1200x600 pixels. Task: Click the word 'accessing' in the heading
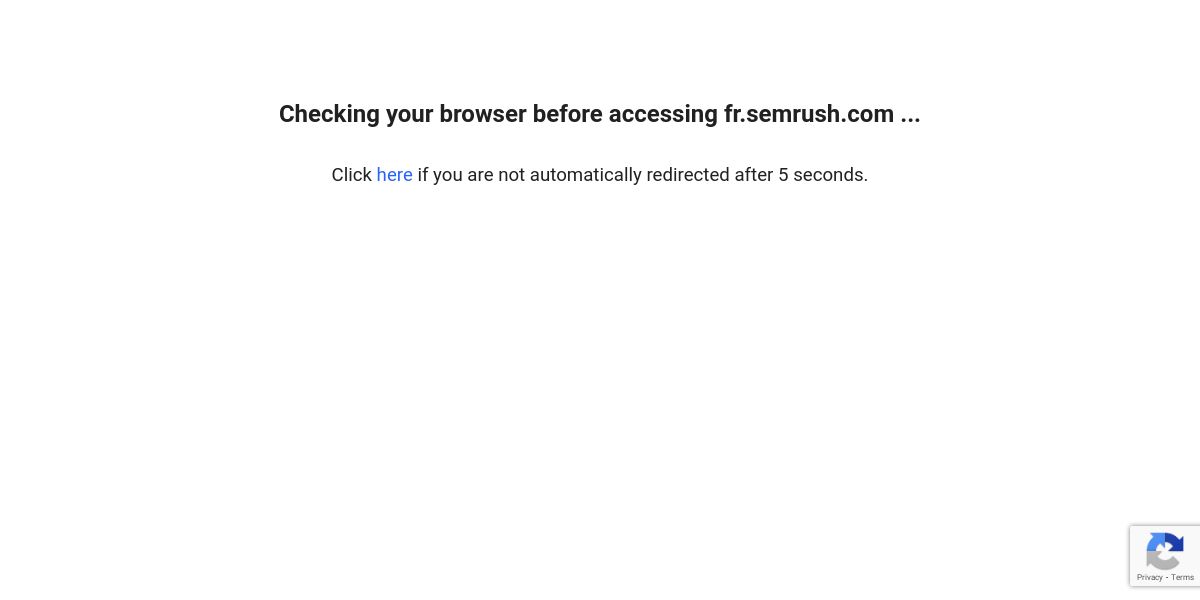click(663, 114)
